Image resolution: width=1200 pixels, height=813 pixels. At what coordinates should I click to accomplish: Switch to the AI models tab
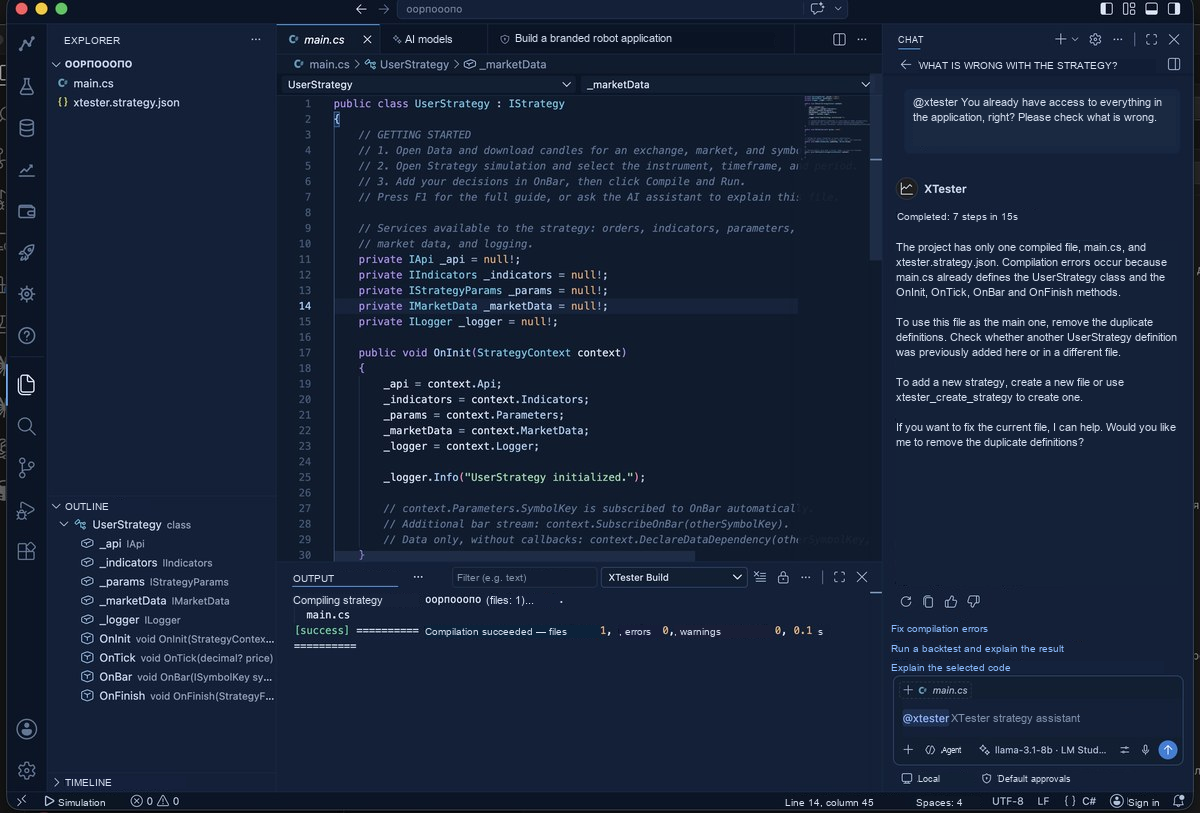428,39
